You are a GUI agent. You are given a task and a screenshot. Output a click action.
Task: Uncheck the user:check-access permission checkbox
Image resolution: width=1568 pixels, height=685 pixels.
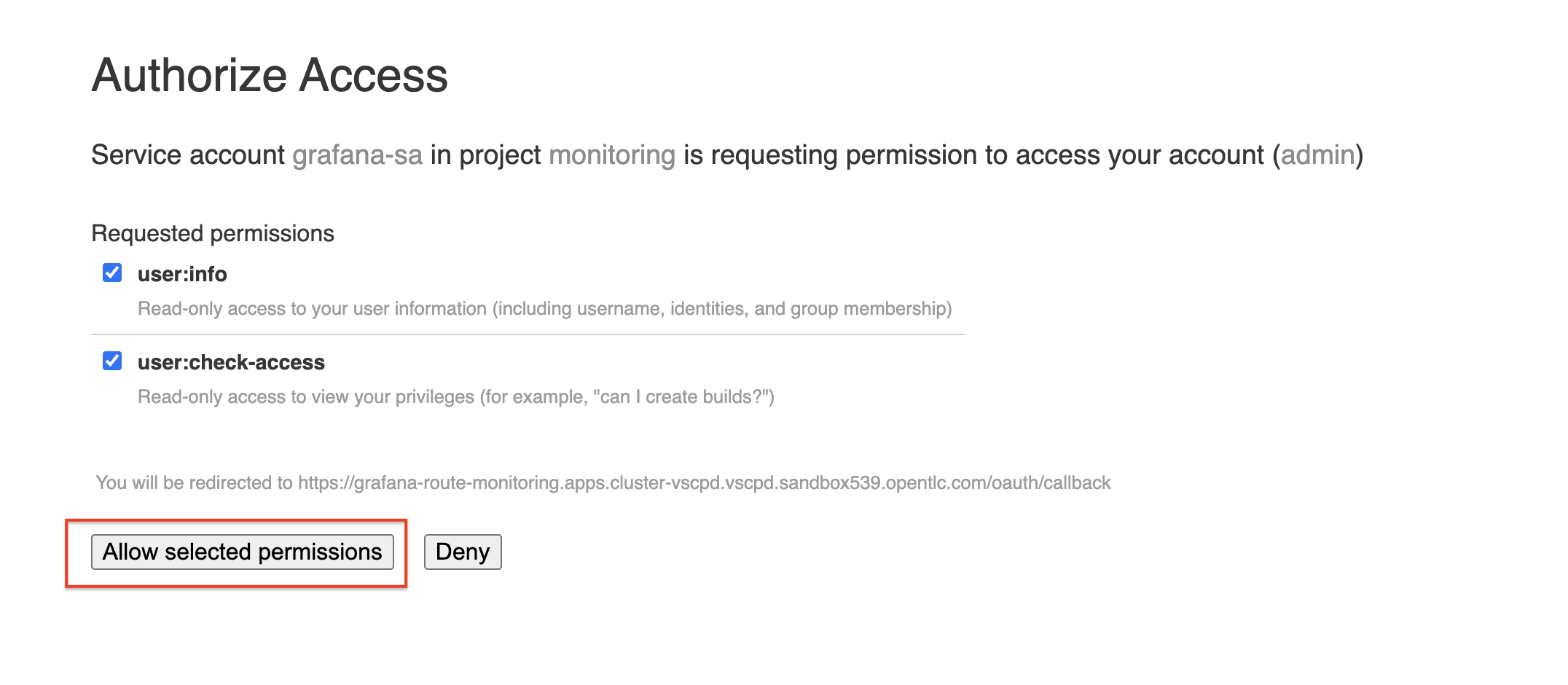point(112,361)
